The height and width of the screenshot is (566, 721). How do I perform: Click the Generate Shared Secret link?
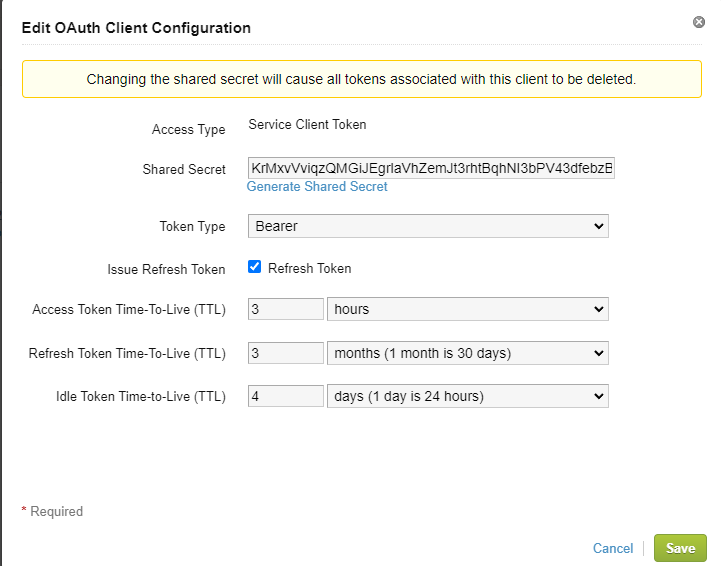[317, 187]
